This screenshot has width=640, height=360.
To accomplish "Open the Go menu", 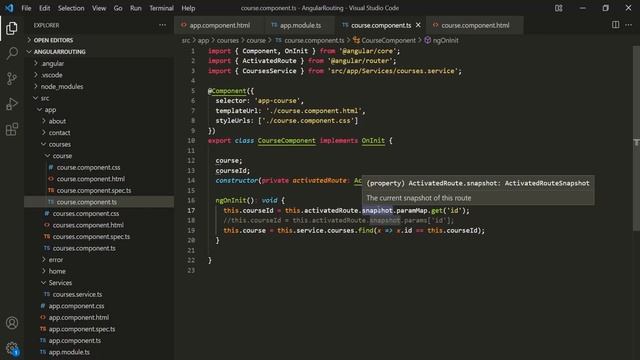I will pyautogui.click(x=118, y=8).
